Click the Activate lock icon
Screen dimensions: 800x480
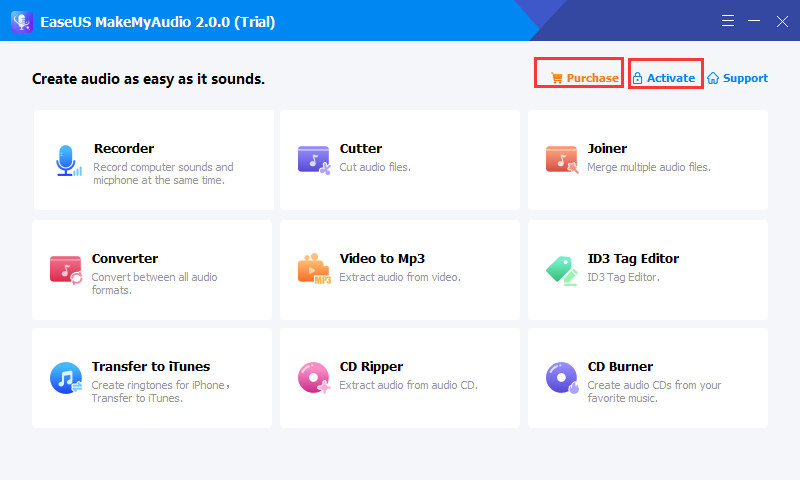(637, 78)
